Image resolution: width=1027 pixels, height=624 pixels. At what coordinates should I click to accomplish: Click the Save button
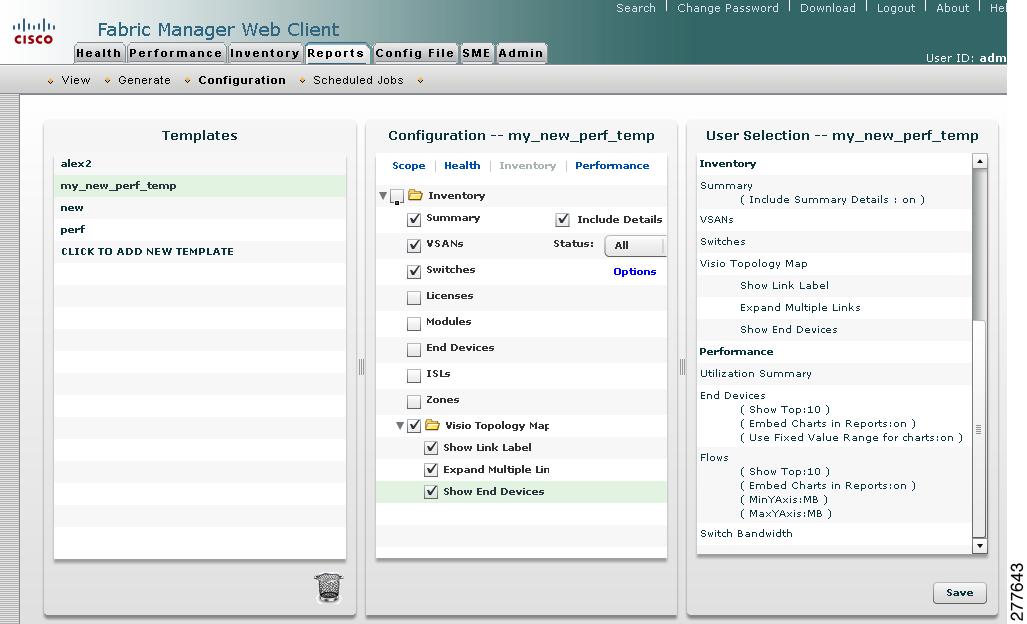[960, 593]
